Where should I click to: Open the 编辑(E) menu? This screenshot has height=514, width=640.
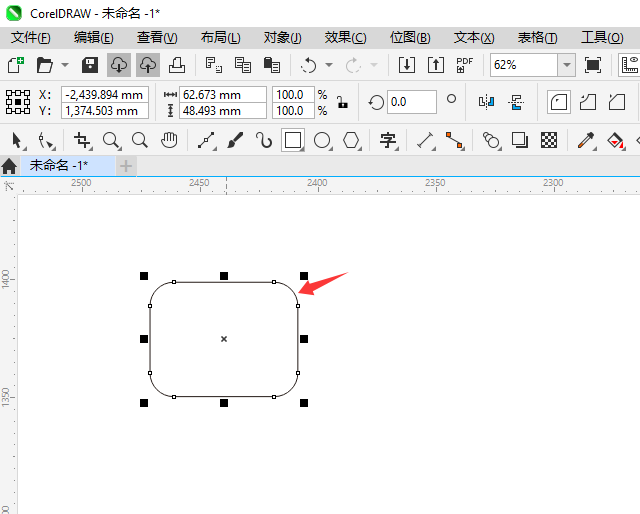point(93,38)
